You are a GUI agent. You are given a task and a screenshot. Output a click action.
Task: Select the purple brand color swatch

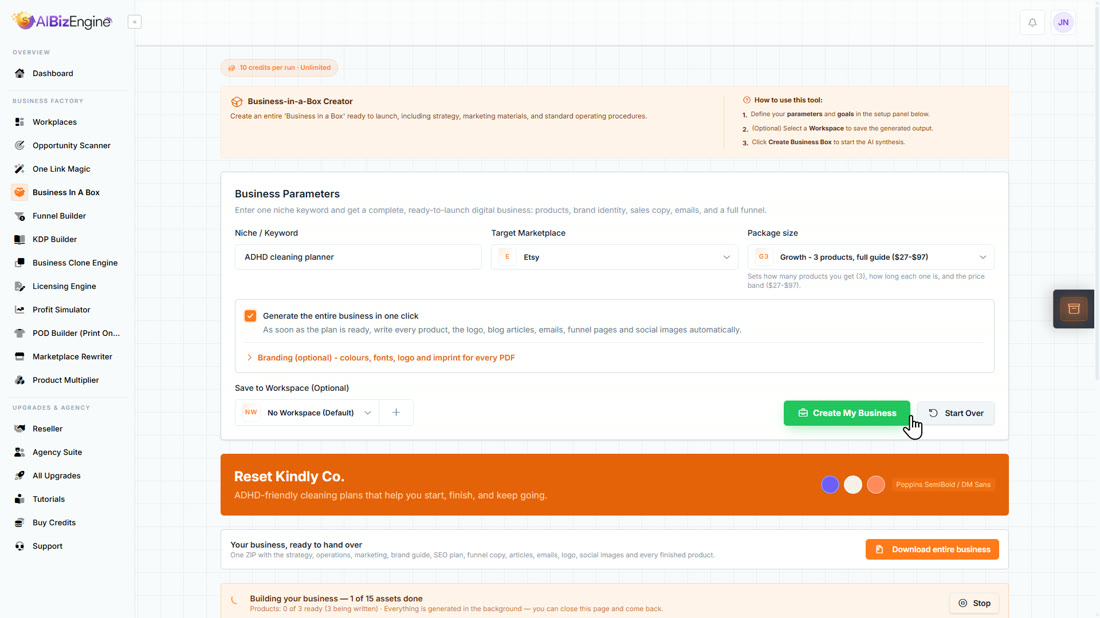click(830, 485)
